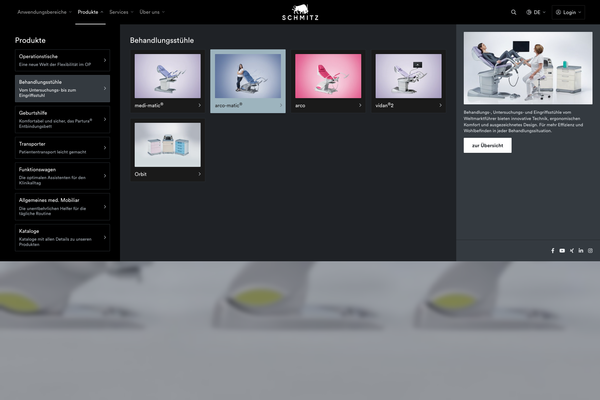Expand the Anwendungsbereiche menu

(x=44, y=12)
